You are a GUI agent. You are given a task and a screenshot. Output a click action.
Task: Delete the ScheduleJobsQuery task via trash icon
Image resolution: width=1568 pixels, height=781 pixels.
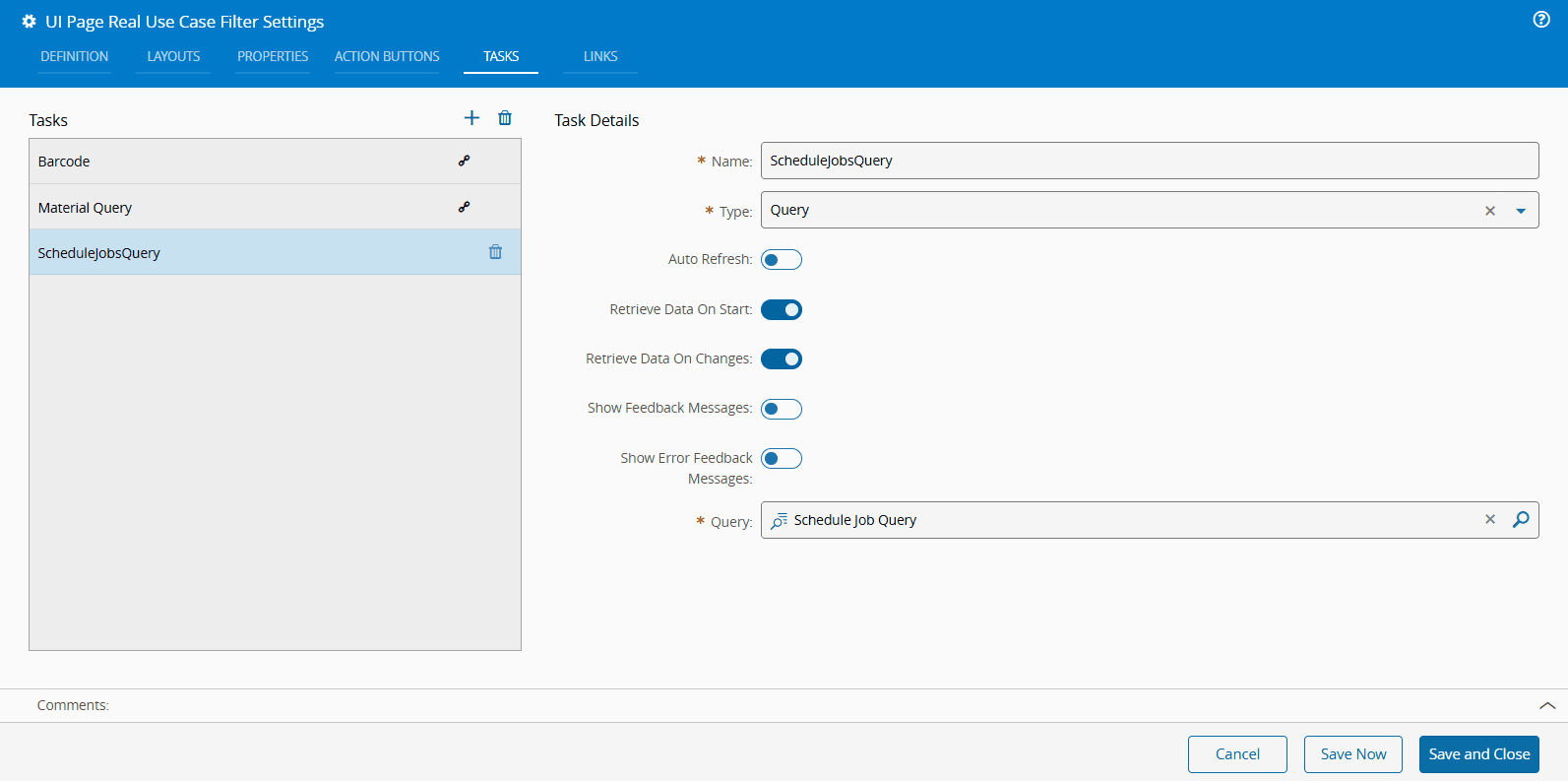[x=495, y=252]
